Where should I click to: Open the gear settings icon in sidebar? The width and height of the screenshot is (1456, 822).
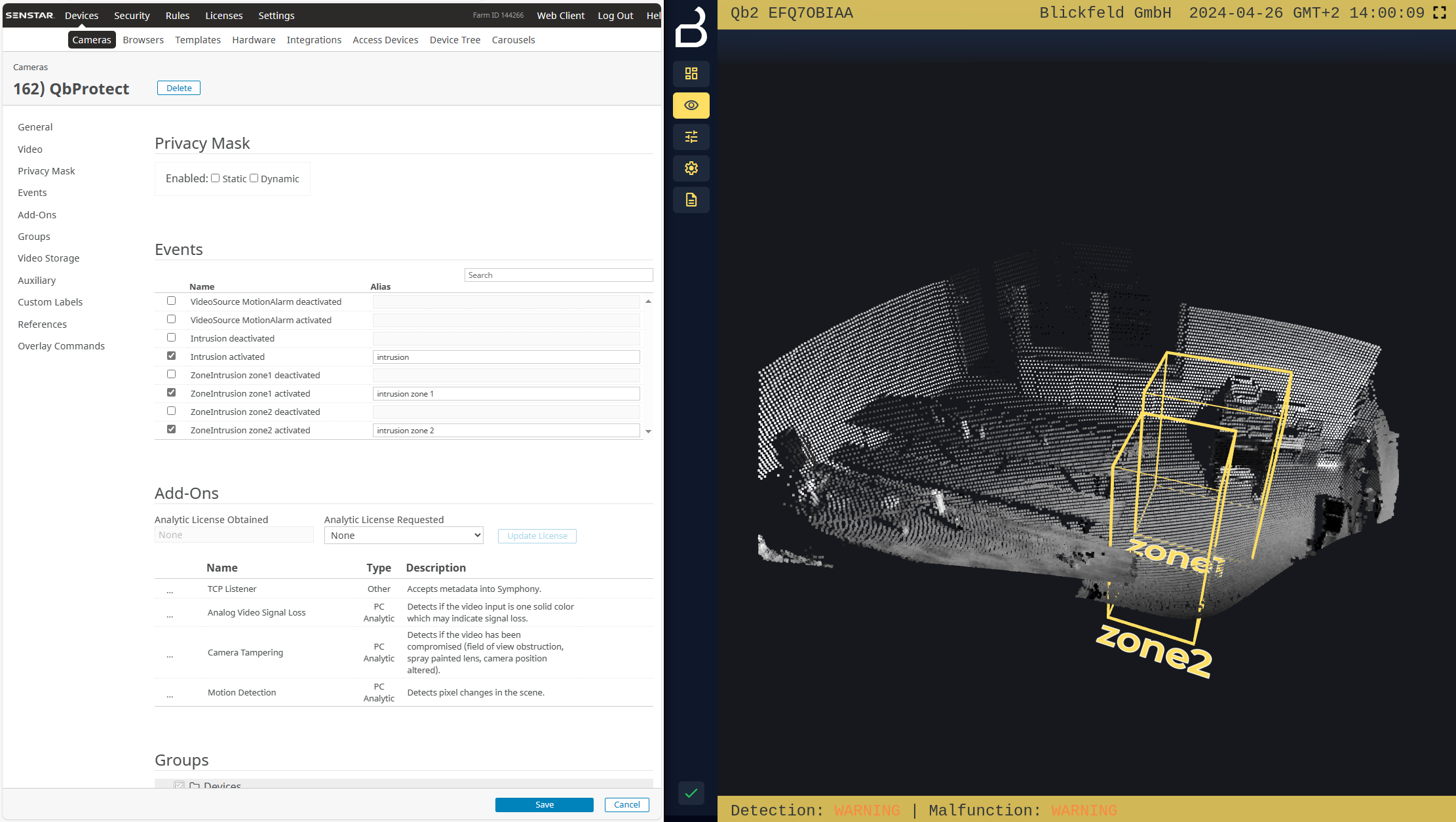point(691,168)
